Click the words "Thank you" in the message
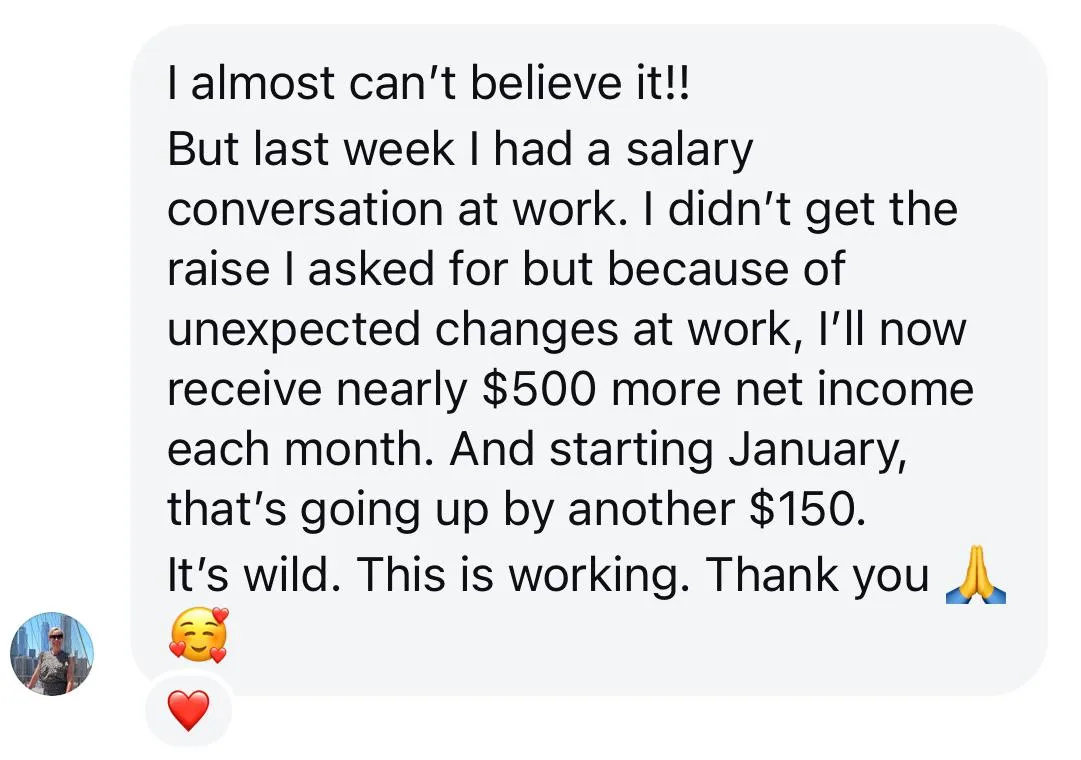The width and height of the screenshot is (1081, 760). (x=817, y=576)
